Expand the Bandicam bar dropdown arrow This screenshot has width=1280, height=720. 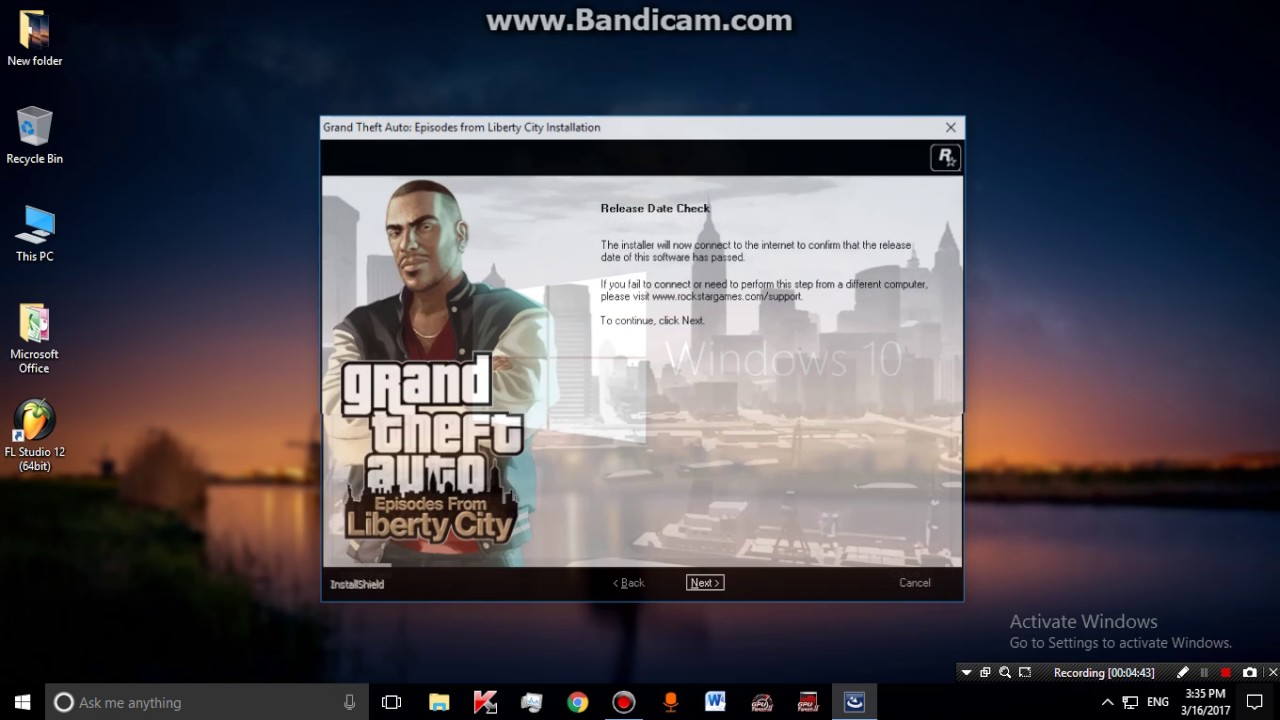[966, 673]
